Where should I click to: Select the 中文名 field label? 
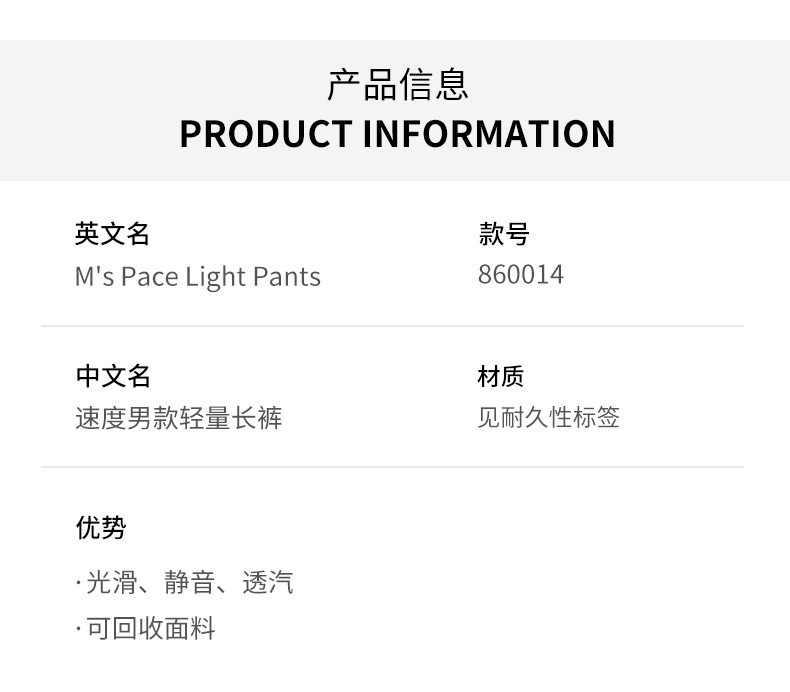coord(112,376)
